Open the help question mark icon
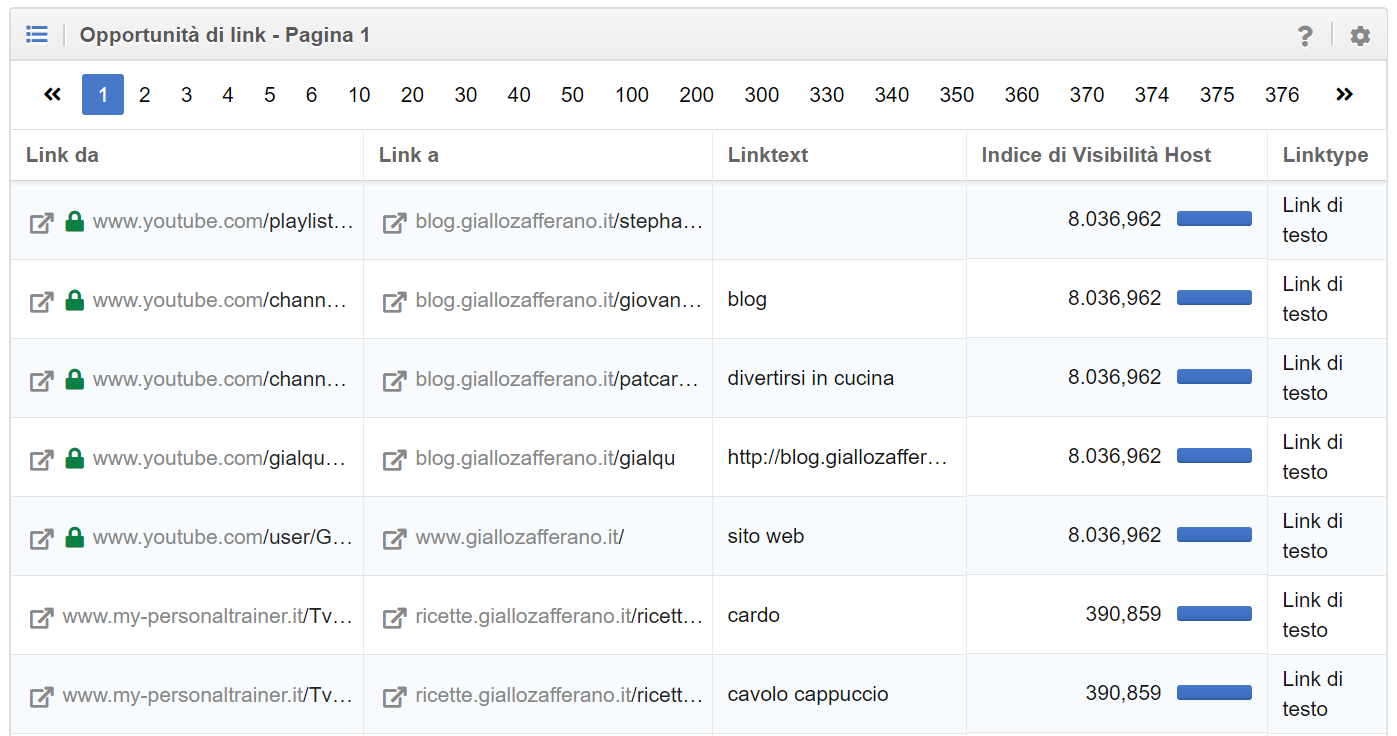The image size is (1397, 736). click(x=1305, y=36)
